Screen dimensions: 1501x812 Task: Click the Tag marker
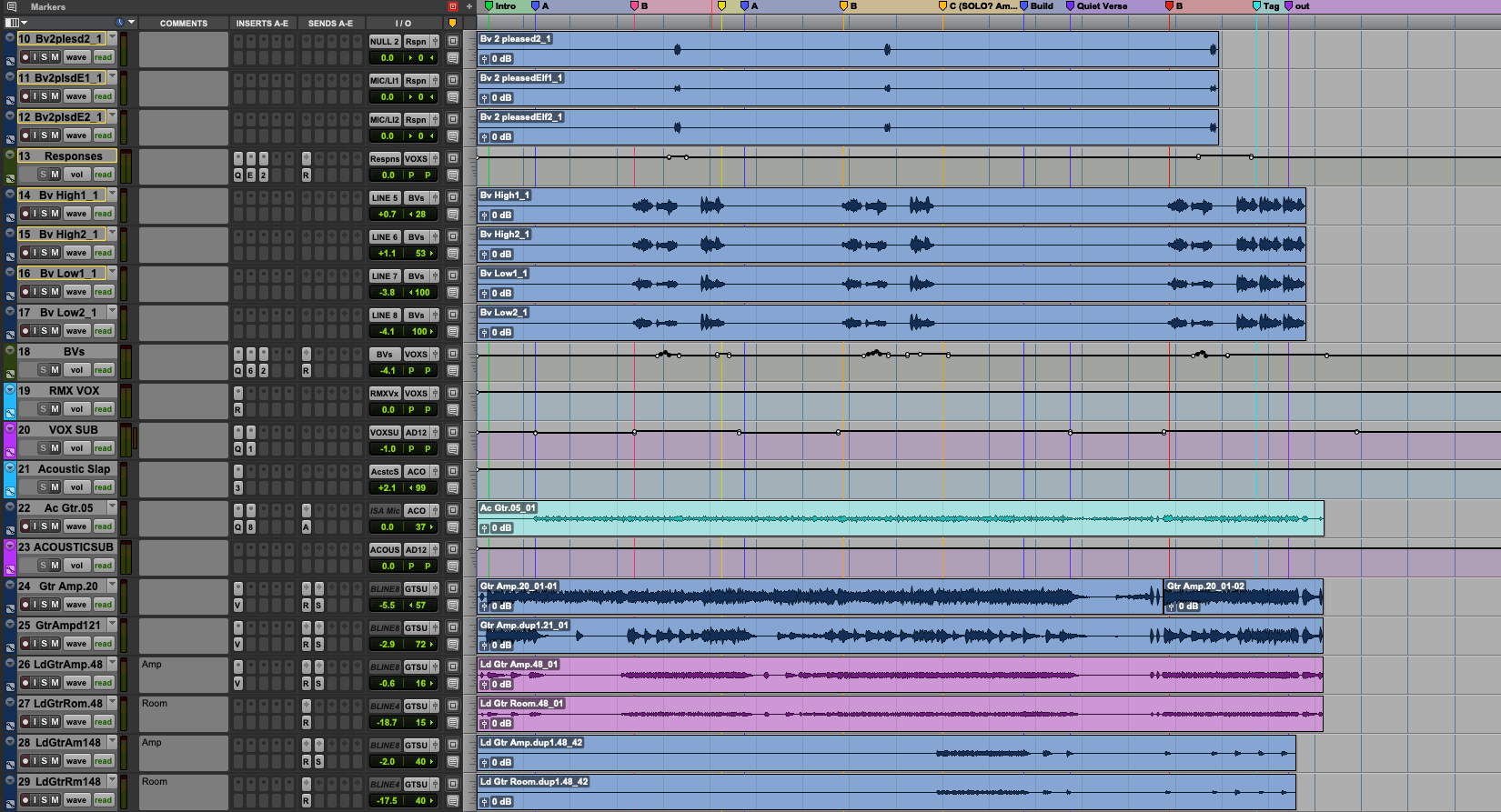pos(1266,6)
